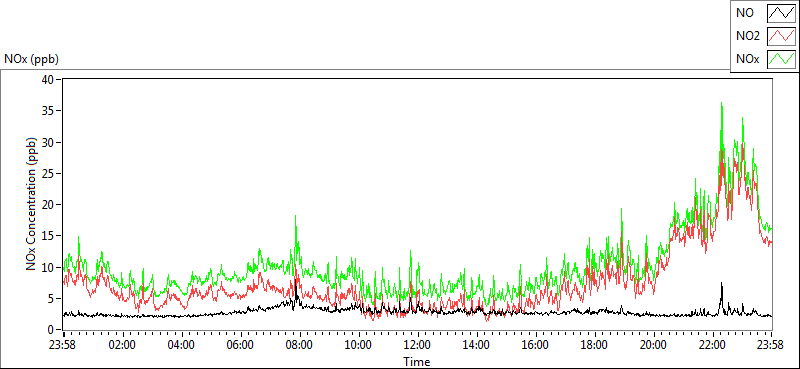Click the 04:00 time axis label
Viewport: 800px width, 369px height.
[x=181, y=345]
